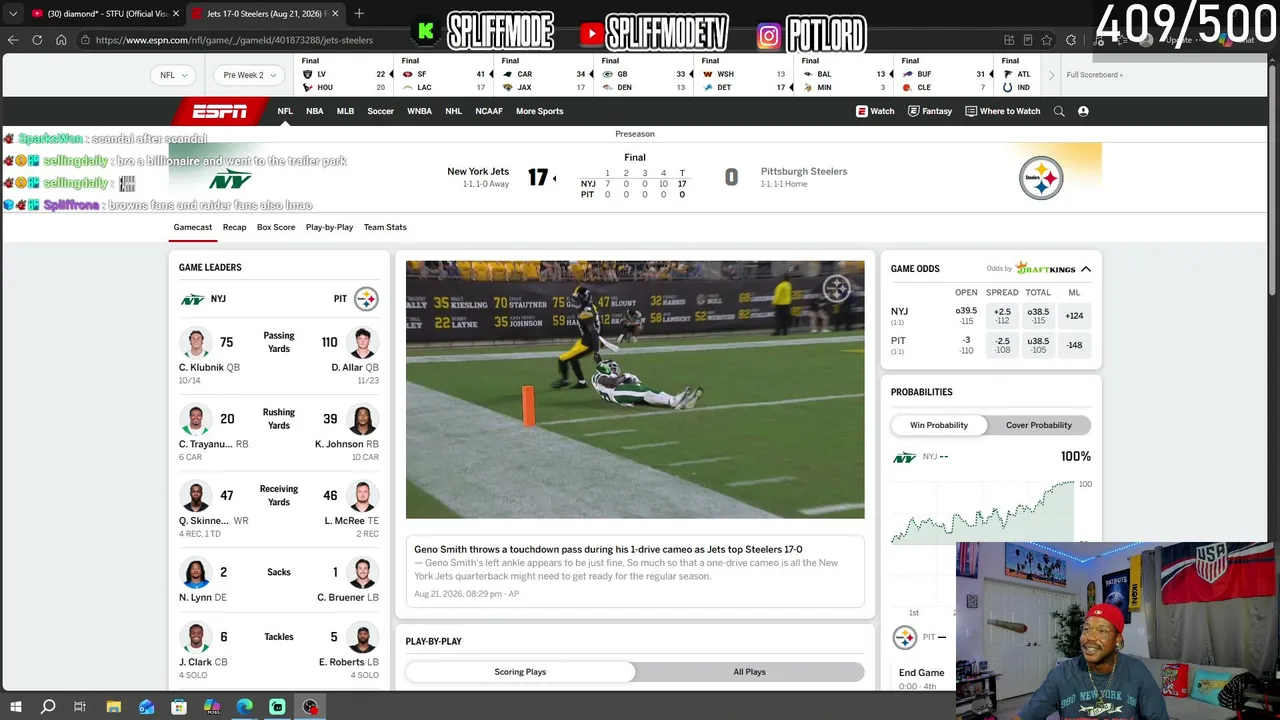Click the browser address bar URL
This screenshot has width=1280, height=720.
tap(234, 40)
